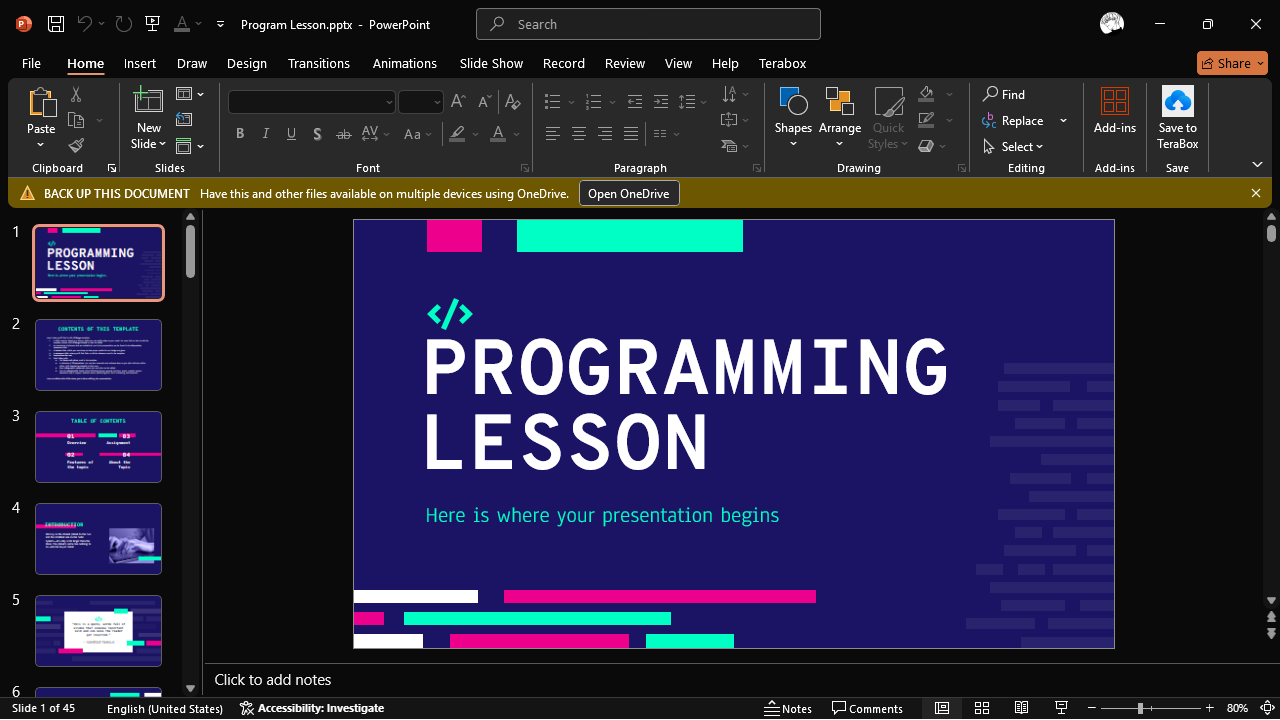
Task: Collapse the ribbon with the chevron
Action: click(x=1257, y=165)
